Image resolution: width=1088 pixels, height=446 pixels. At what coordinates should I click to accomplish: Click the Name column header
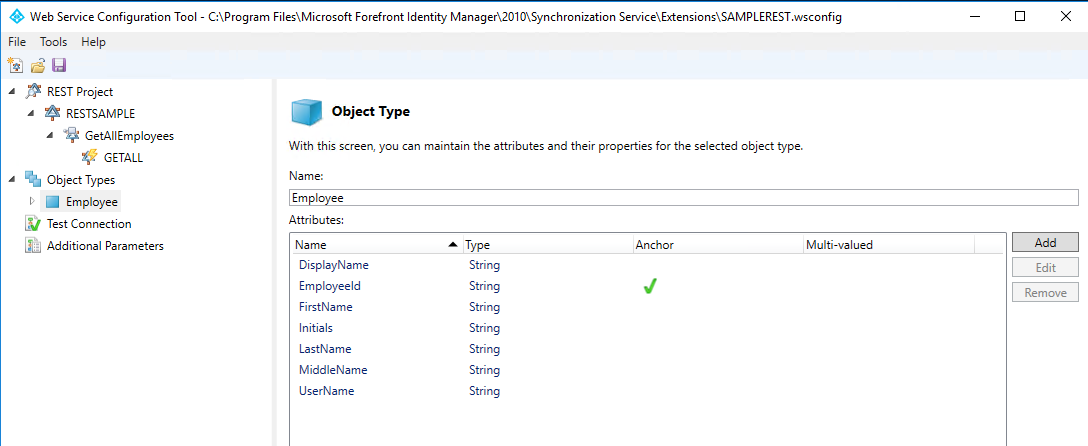pos(376,244)
